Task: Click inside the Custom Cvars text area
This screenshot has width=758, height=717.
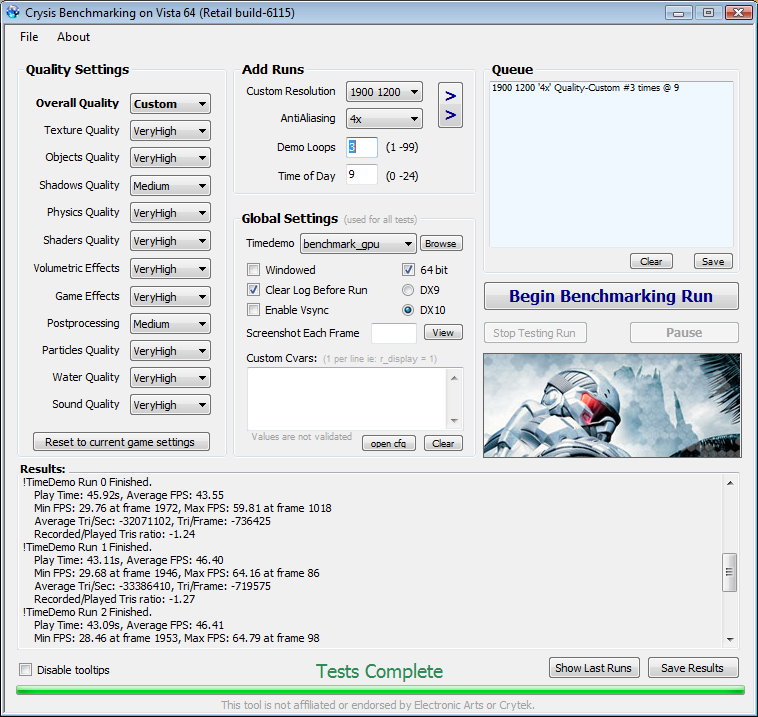Action: click(x=347, y=399)
